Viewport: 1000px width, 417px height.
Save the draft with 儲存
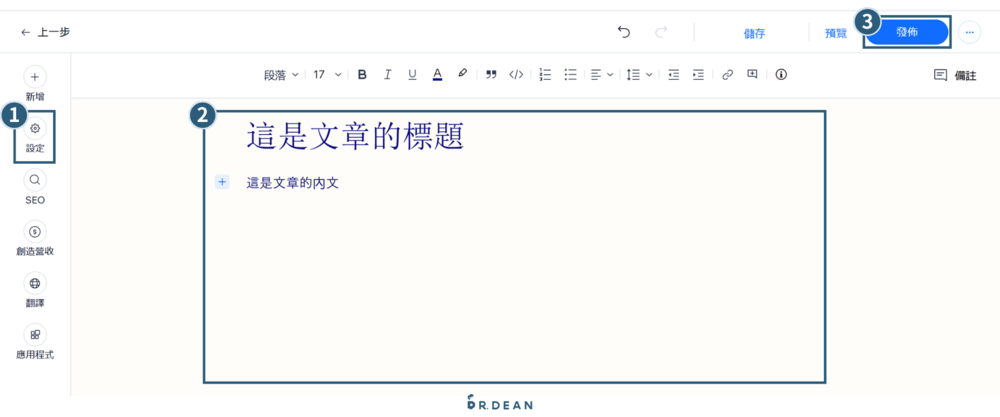(x=754, y=33)
